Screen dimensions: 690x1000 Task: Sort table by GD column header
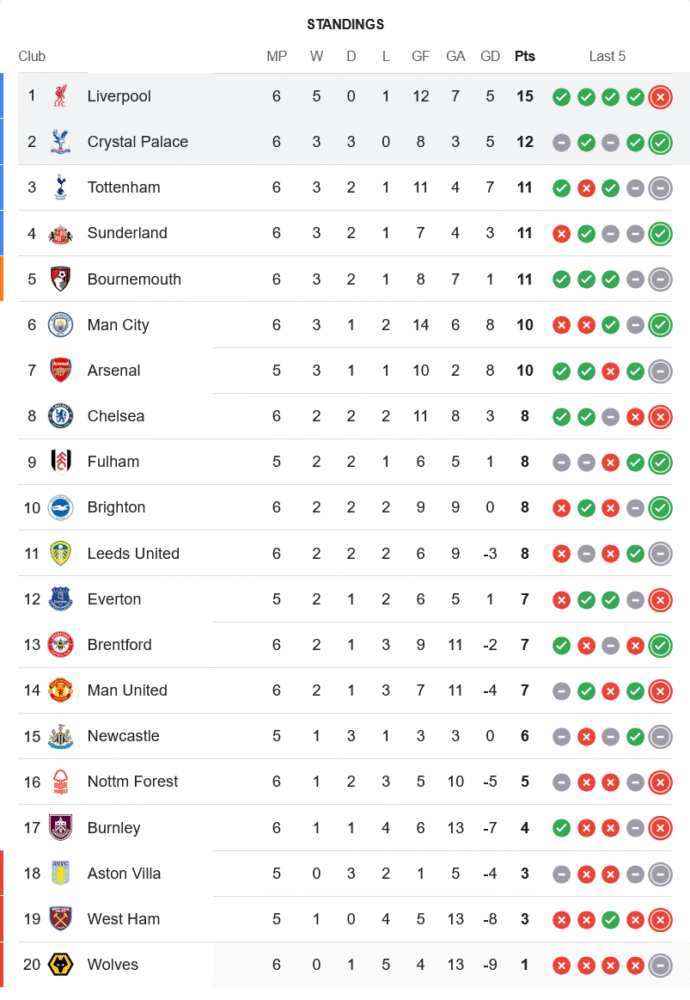click(490, 56)
